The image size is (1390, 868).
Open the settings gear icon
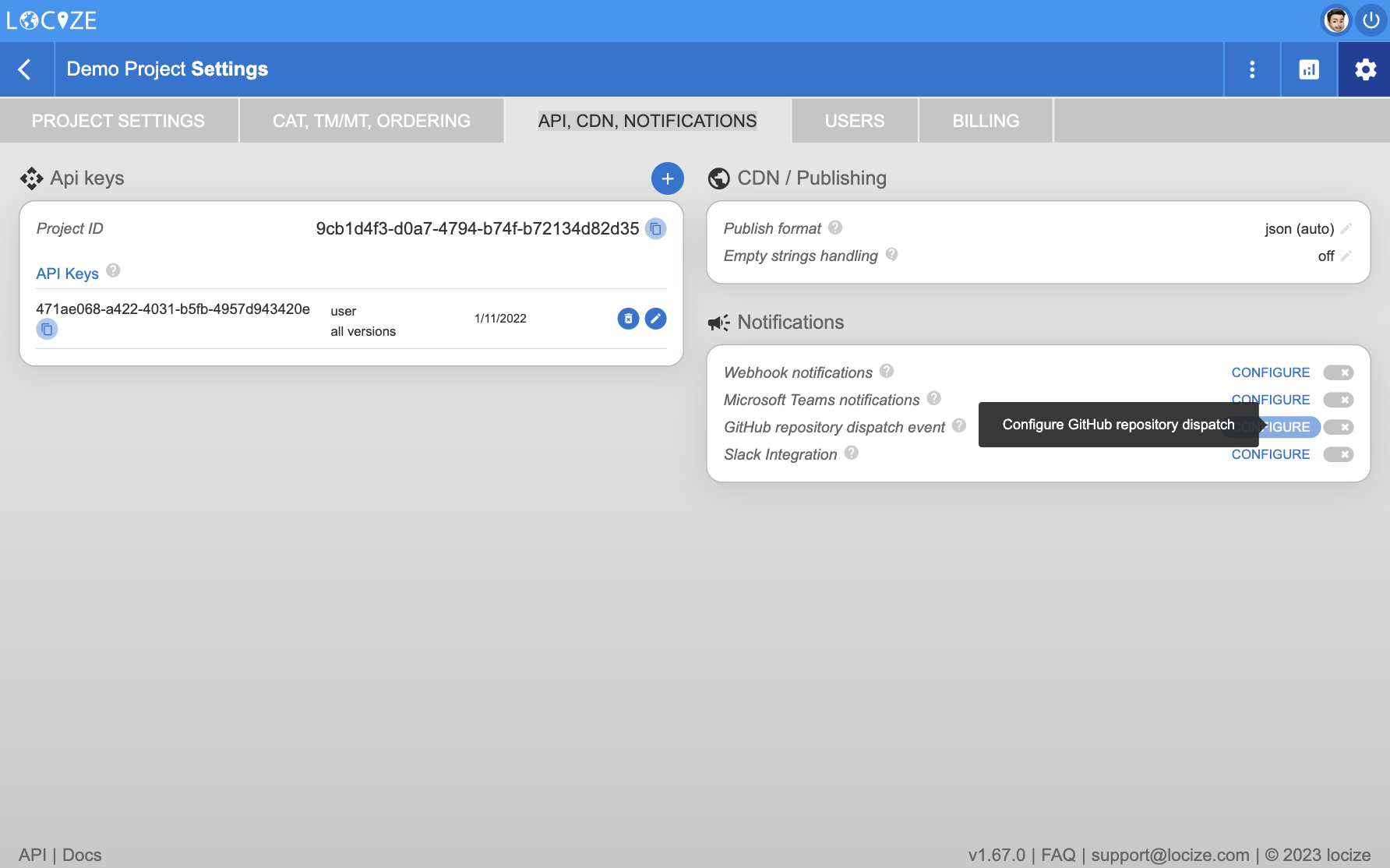(x=1365, y=69)
